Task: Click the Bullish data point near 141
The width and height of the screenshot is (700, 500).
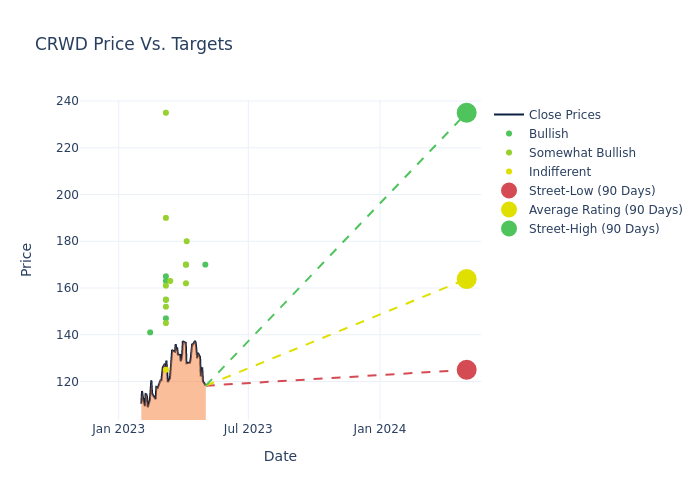Action: point(150,333)
